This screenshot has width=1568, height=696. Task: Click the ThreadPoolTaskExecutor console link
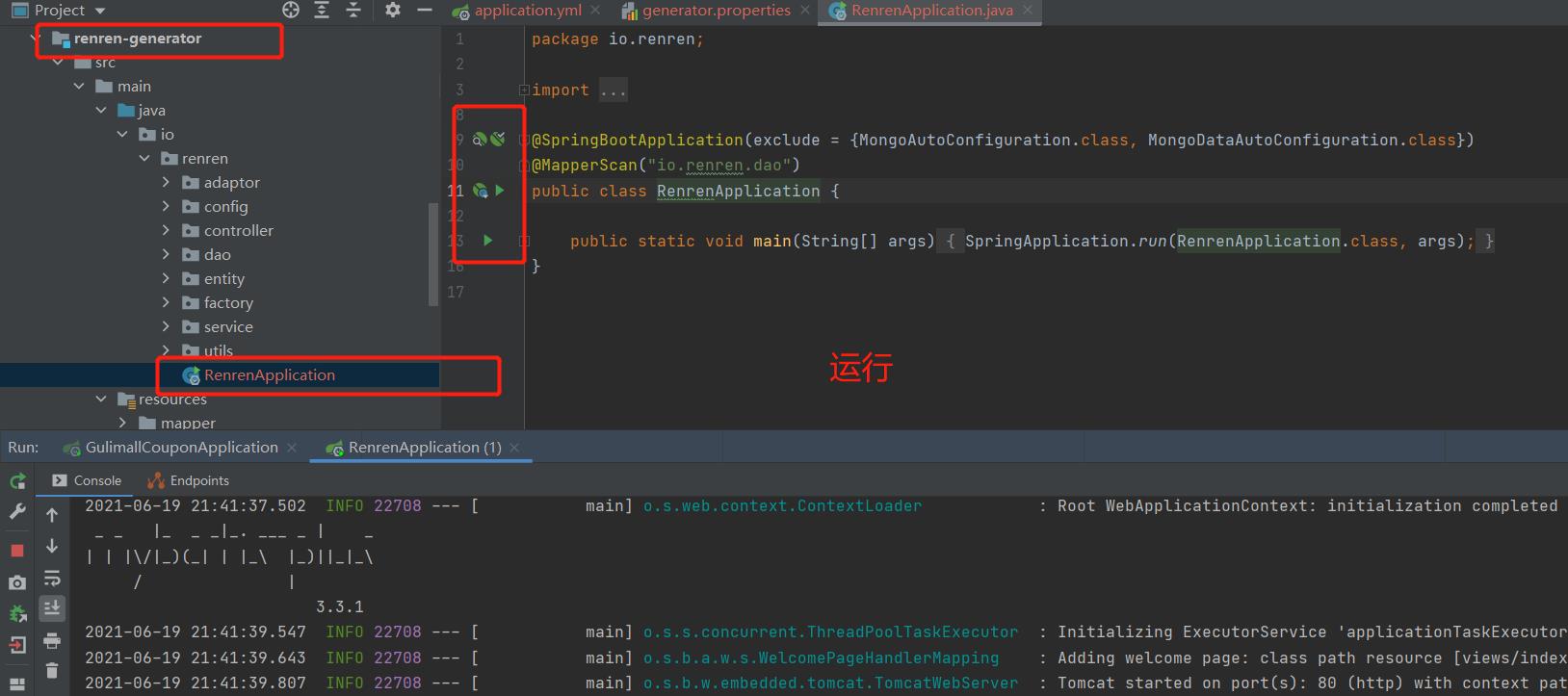830,632
